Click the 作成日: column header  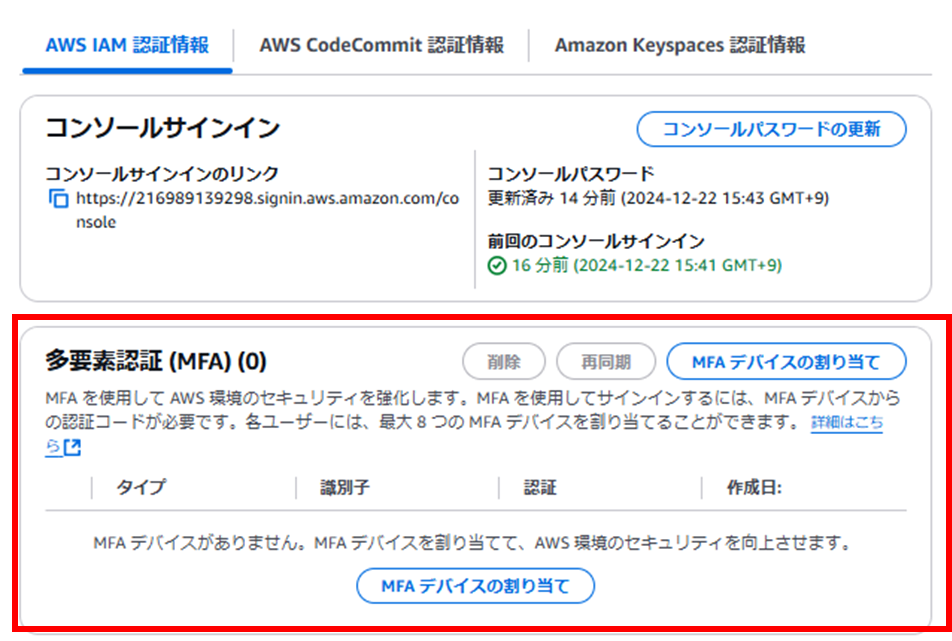(x=754, y=487)
